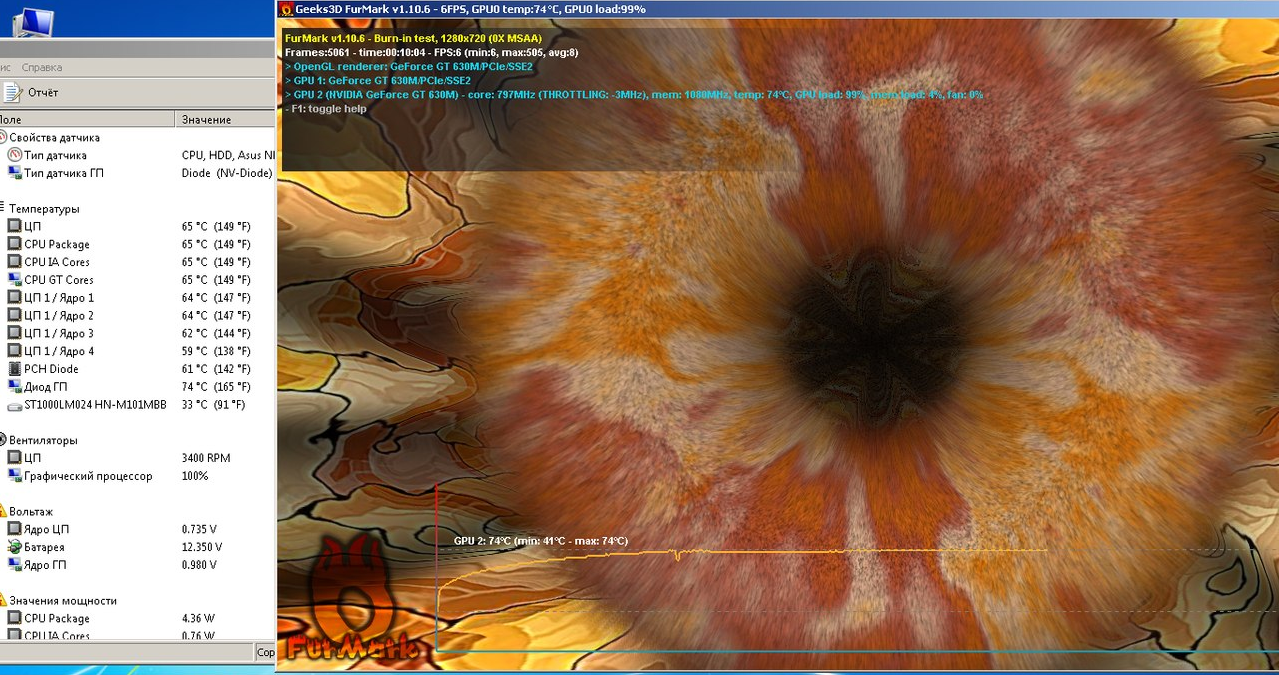Click the 74 °C (165 °F) value
Viewport: 1279px width, 675px height.
coord(216,387)
